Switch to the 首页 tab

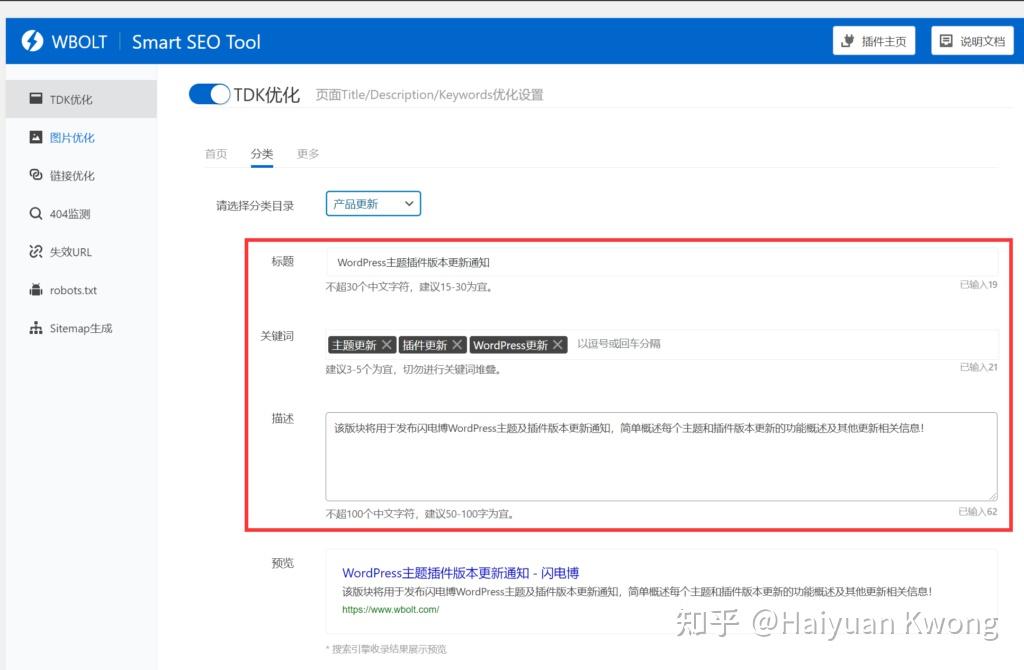(216, 154)
